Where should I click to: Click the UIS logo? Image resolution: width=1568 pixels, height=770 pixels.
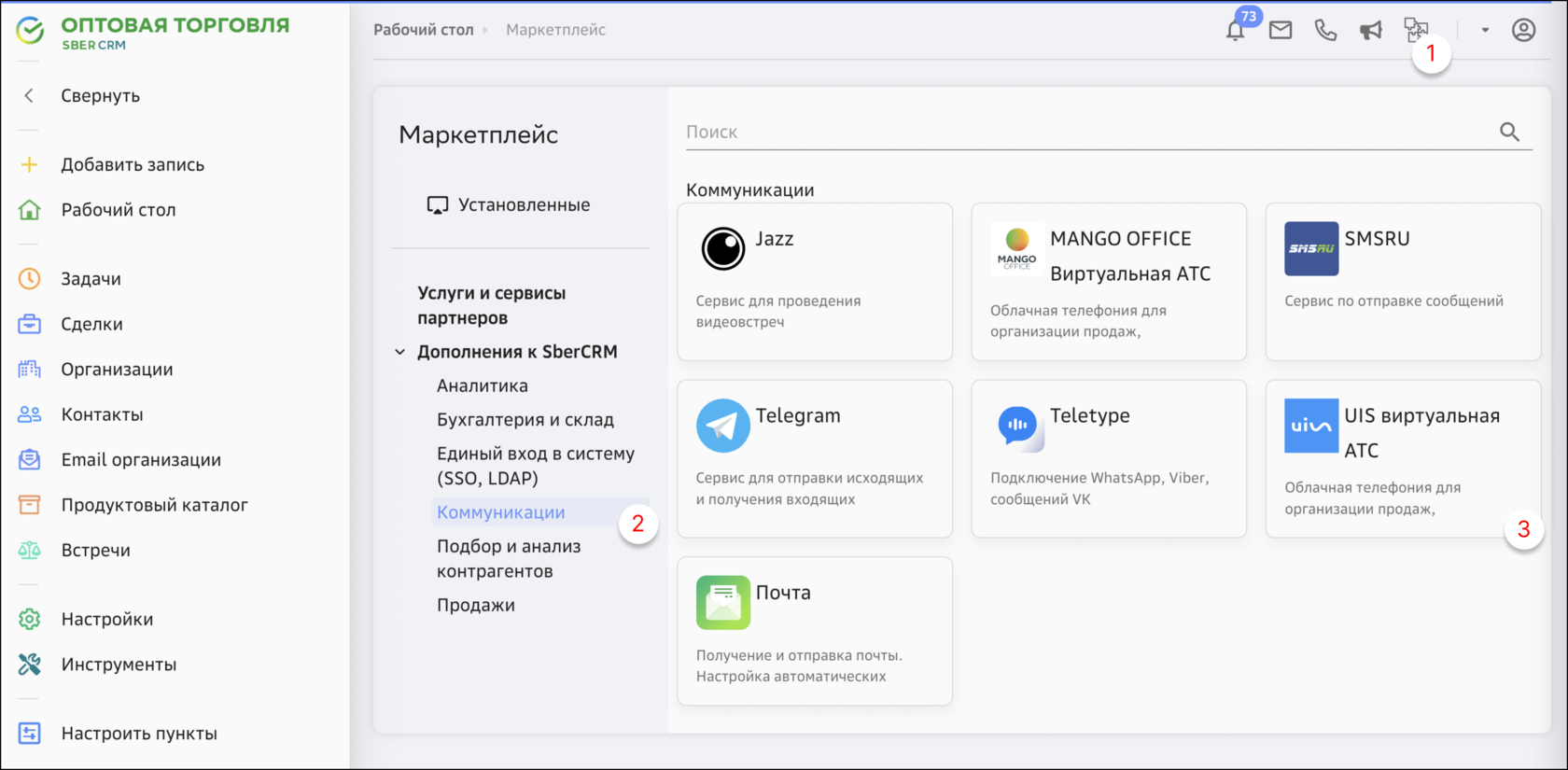[x=1311, y=426]
